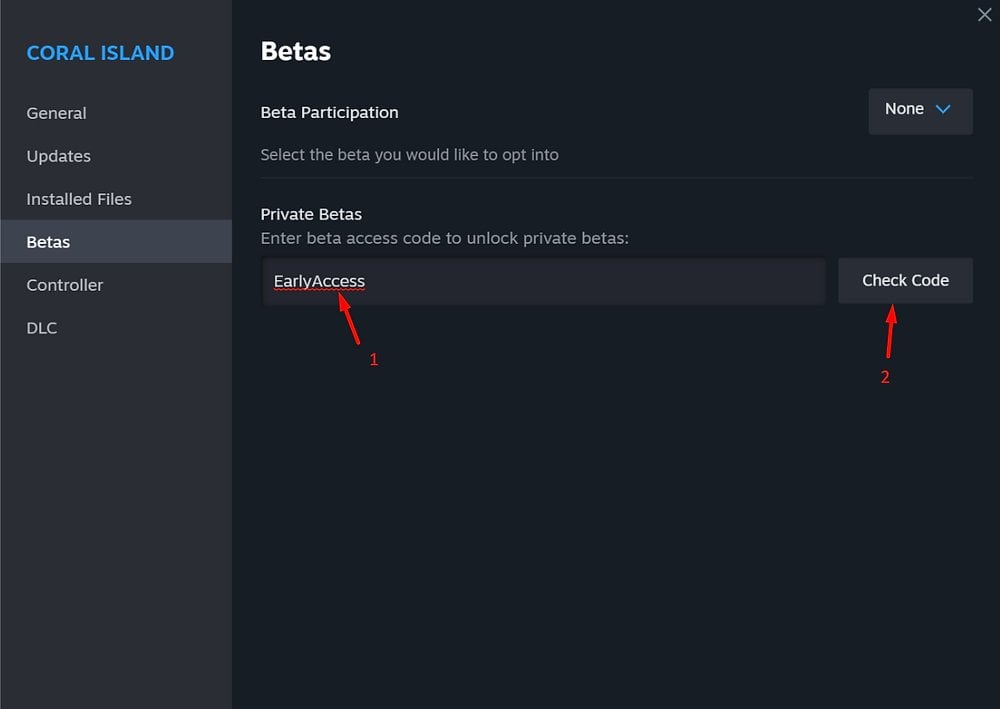Image resolution: width=1000 pixels, height=709 pixels.
Task: Click the beta access code input field
Action: tap(580, 281)
